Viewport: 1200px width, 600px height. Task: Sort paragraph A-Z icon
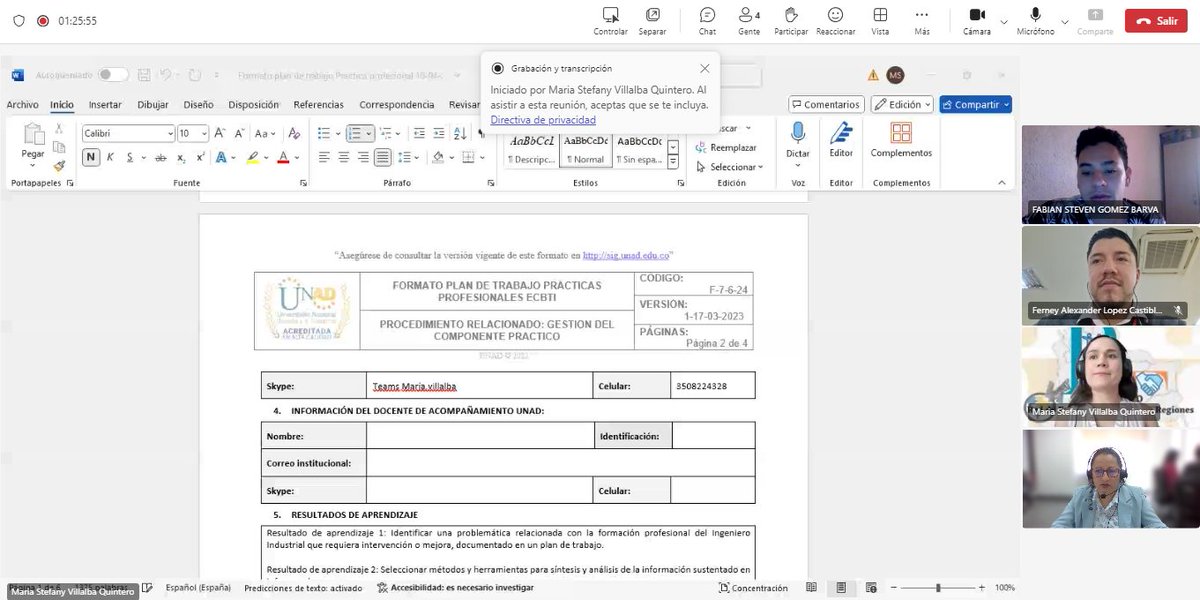tap(460, 133)
